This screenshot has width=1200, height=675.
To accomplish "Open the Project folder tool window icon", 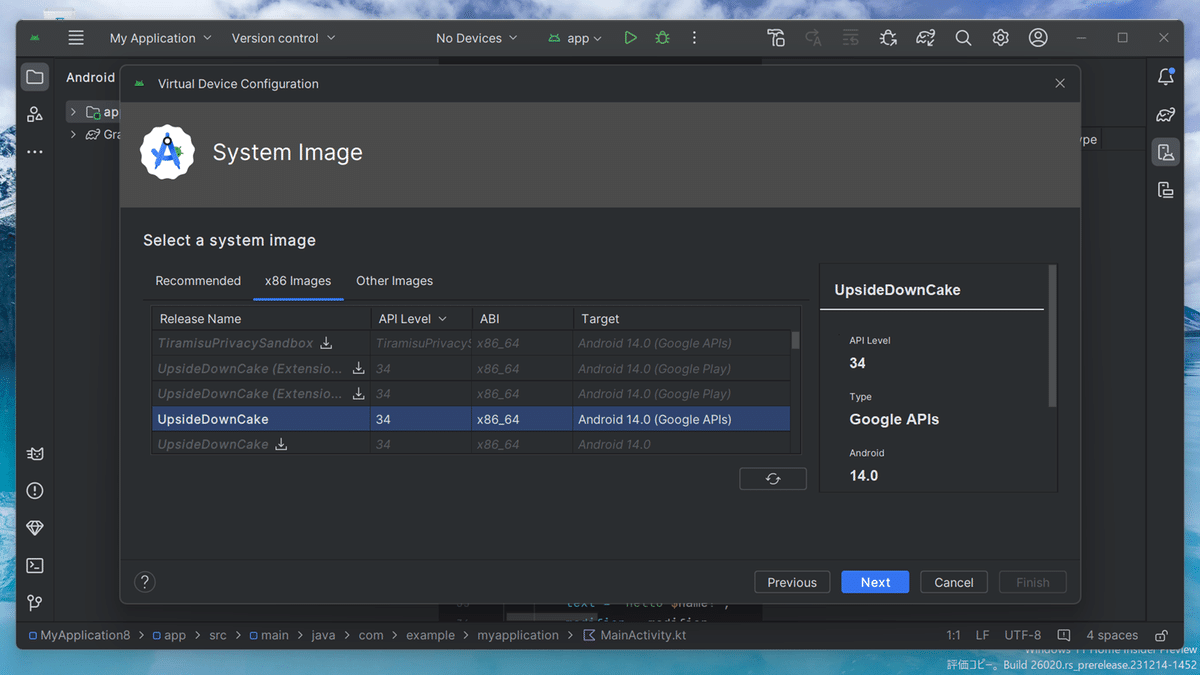I will 35,77.
